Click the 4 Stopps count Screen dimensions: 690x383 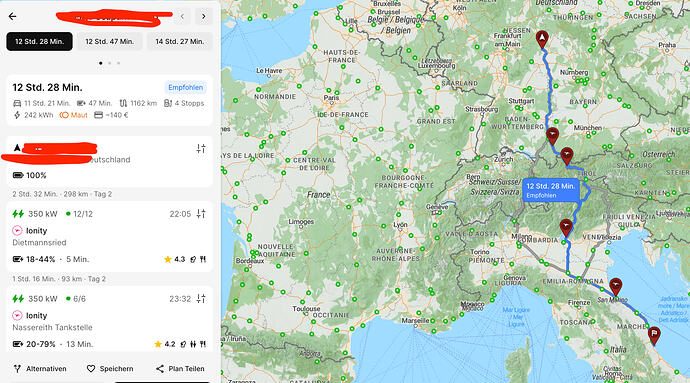click(x=184, y=103)
